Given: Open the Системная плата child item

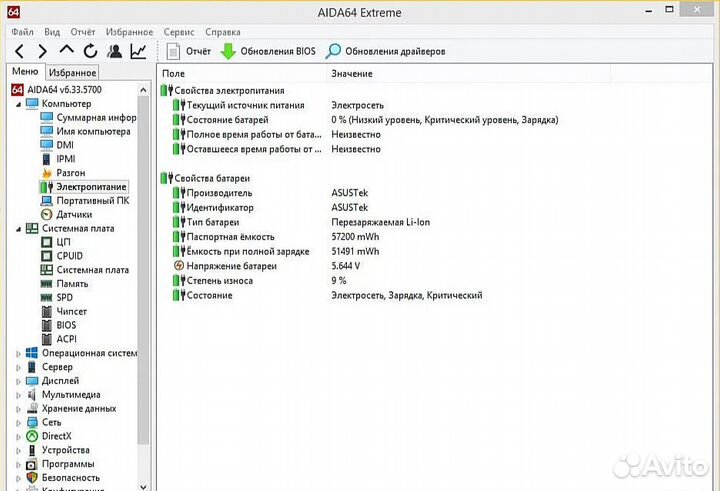Looking at the screenshot, I should (85, 270).
